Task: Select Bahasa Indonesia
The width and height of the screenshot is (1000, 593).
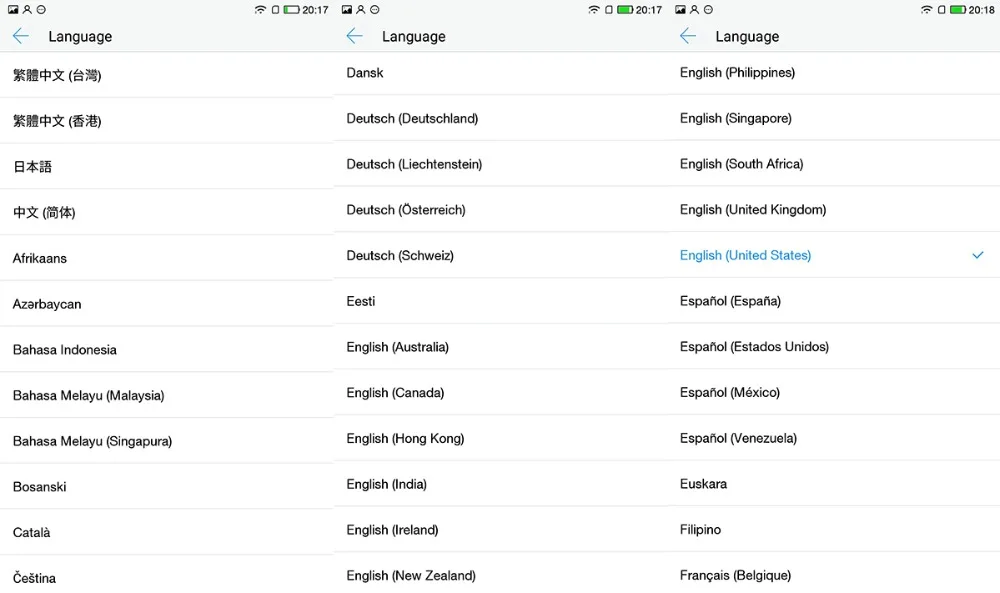Action: (x=166, y=349)
